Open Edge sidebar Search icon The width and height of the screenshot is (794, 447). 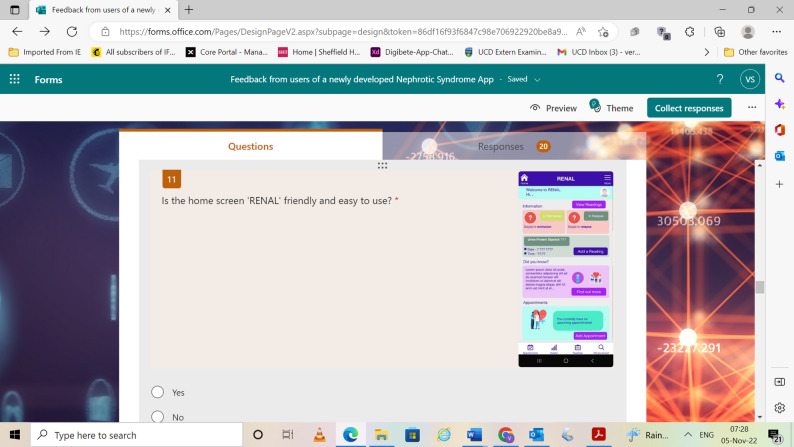pos(779,78)
